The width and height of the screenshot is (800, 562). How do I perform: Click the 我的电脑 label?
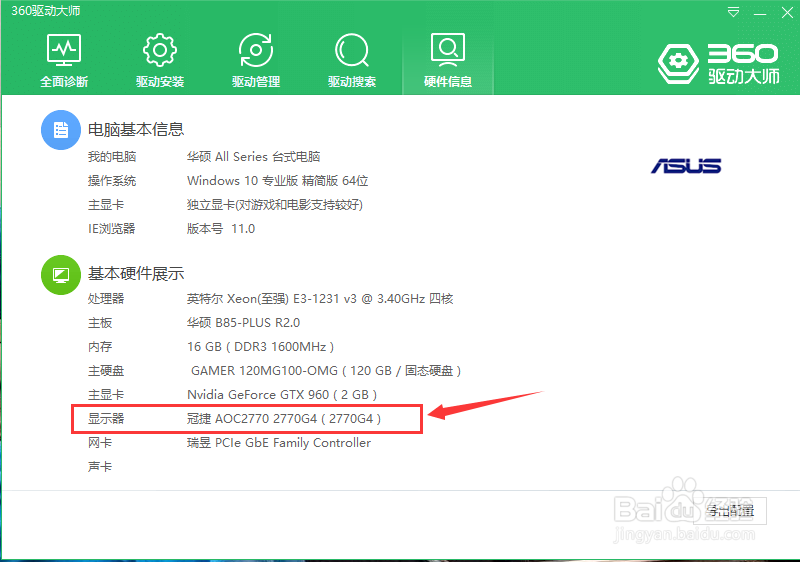(112, 157)
